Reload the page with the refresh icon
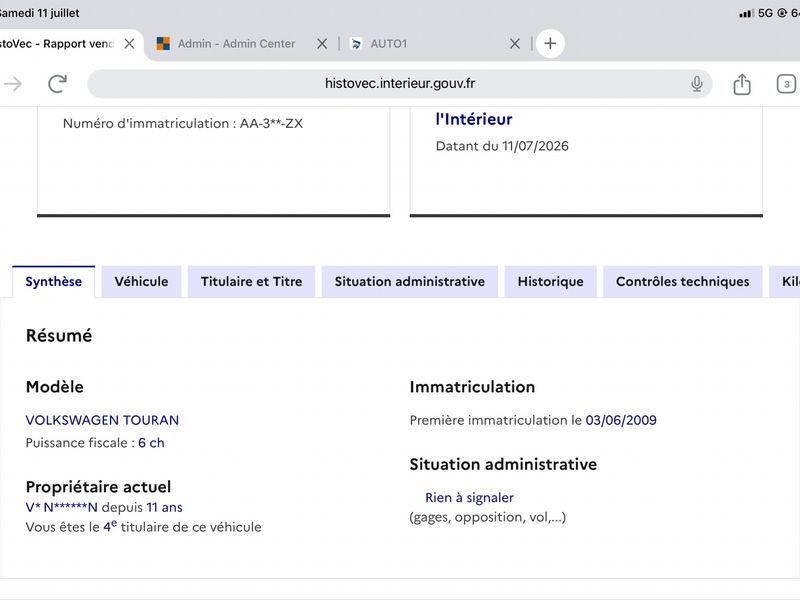This screenshot has width=800, height=600. [57, 84]
